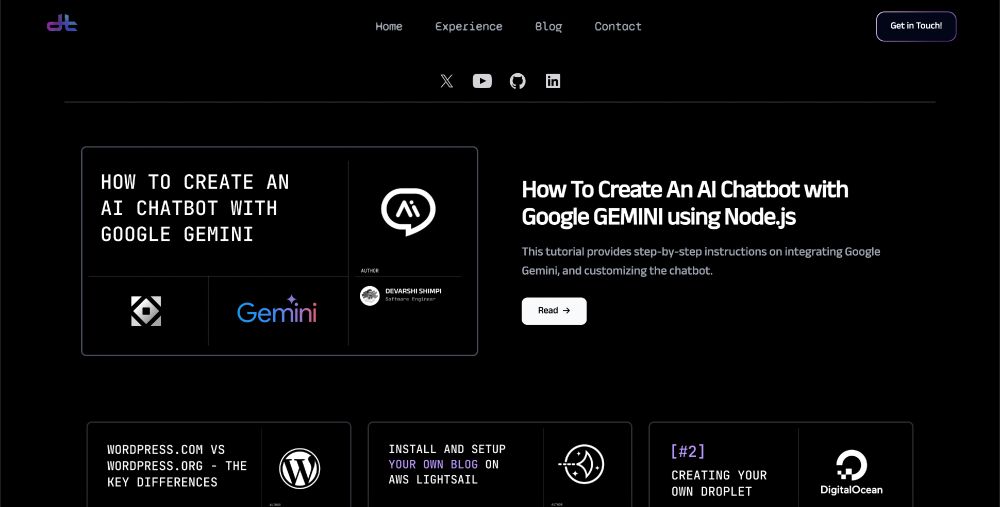The height and width of the screenshot is (507, 1000).
Task: Click the Read button for Gemini tutorial
Action: pos(554,311)
